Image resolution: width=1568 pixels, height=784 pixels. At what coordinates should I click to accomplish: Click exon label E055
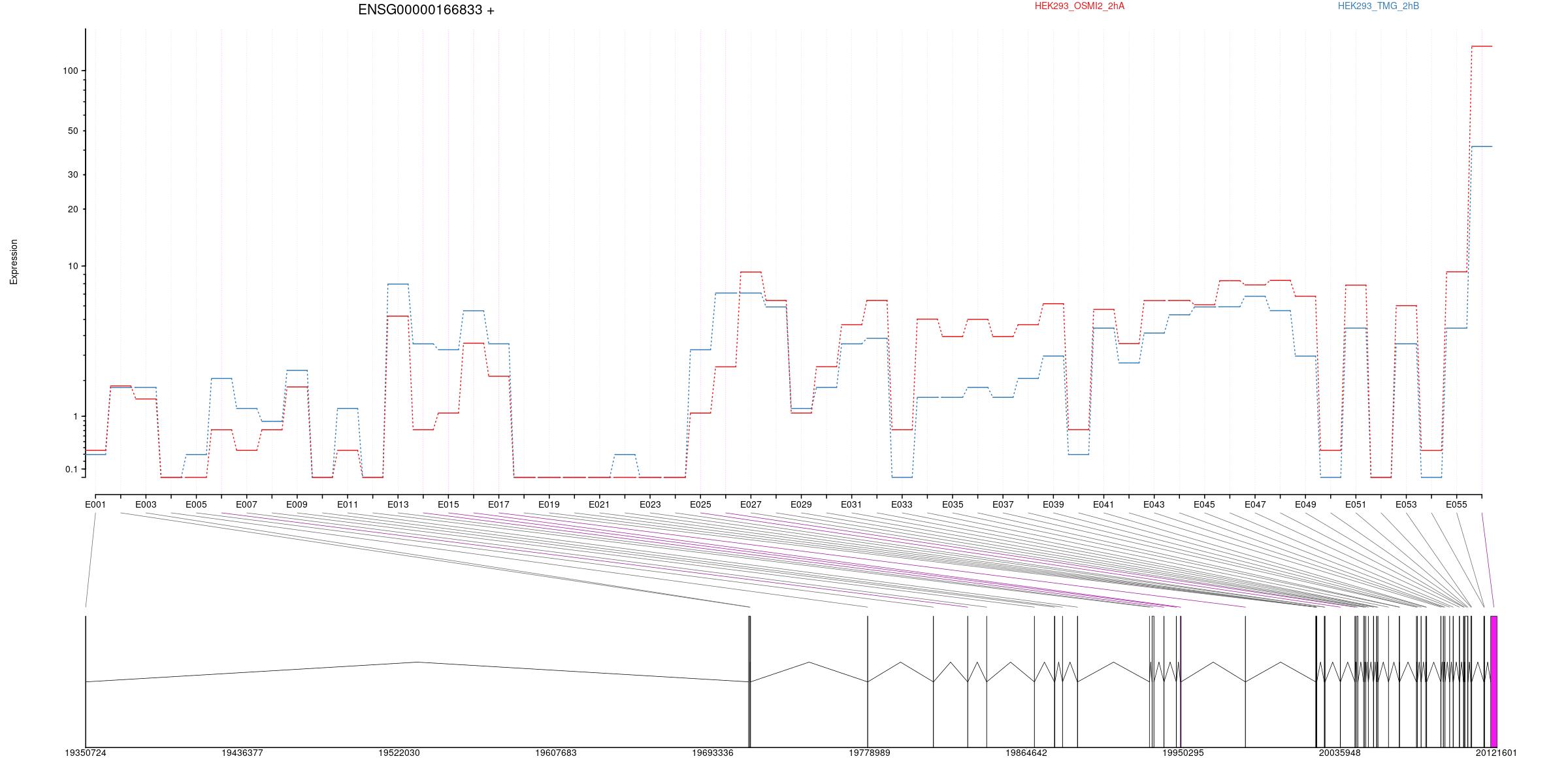[x=1456, y=504]
